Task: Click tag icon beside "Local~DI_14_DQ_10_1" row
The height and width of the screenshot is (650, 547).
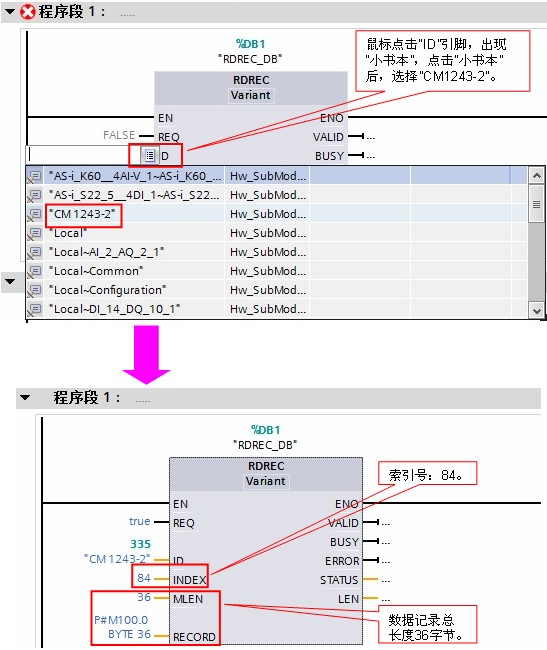Action: click(x=35, y=309)
